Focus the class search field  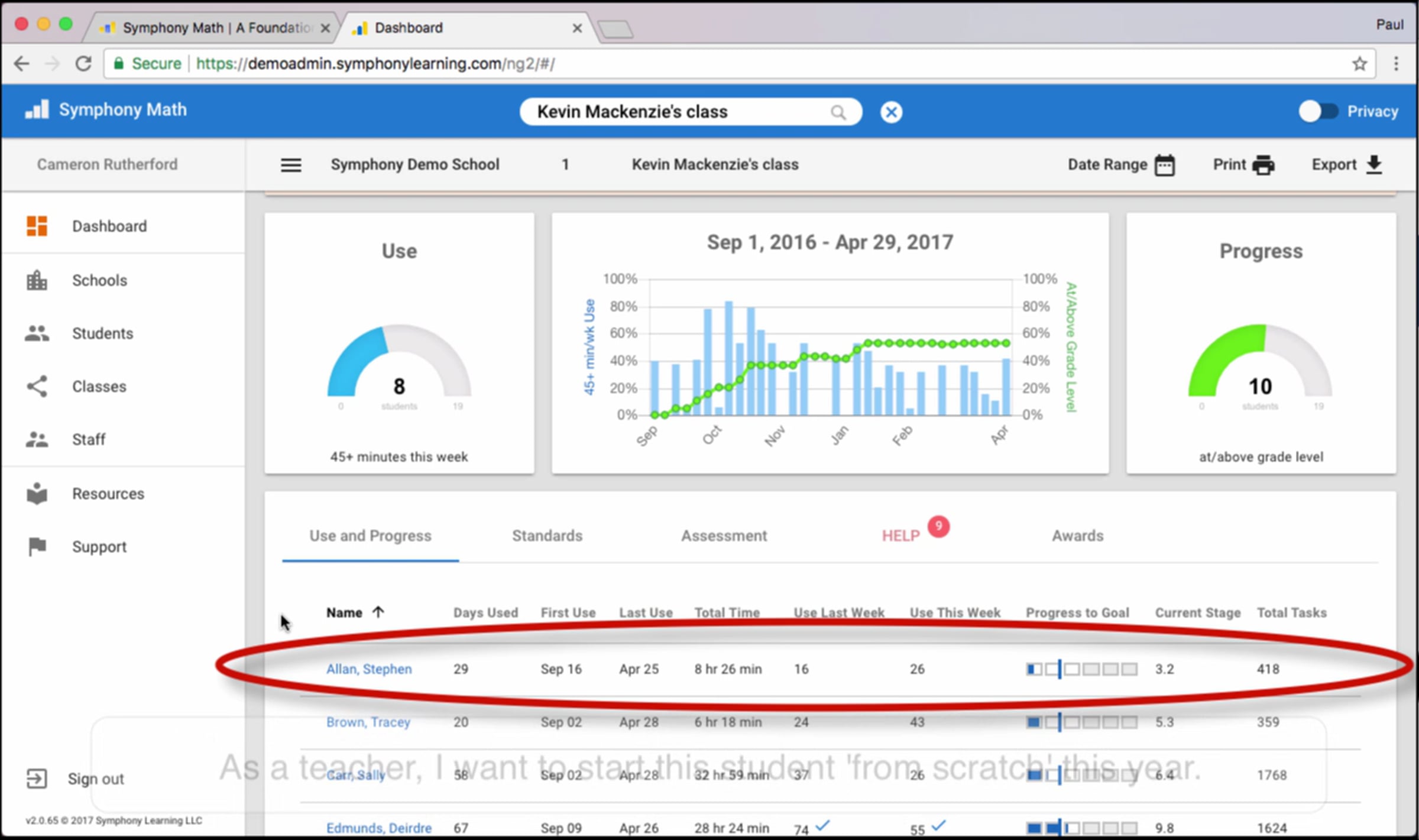coord(690,112)
